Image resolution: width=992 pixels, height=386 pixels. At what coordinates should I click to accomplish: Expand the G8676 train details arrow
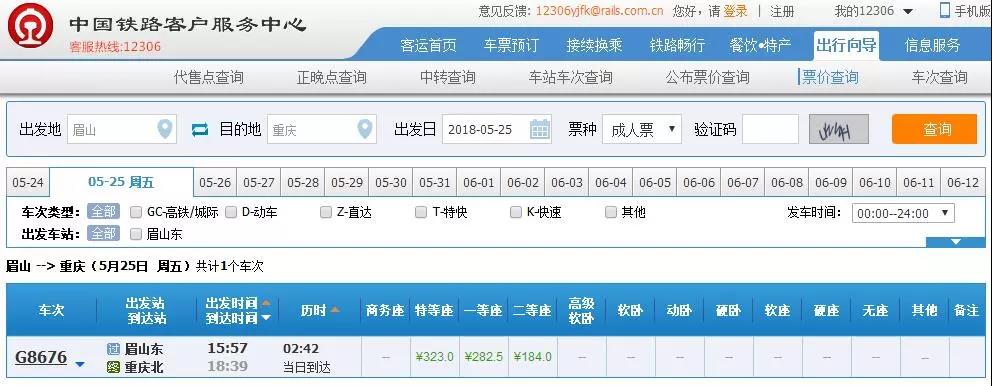[x=80, y=364]
